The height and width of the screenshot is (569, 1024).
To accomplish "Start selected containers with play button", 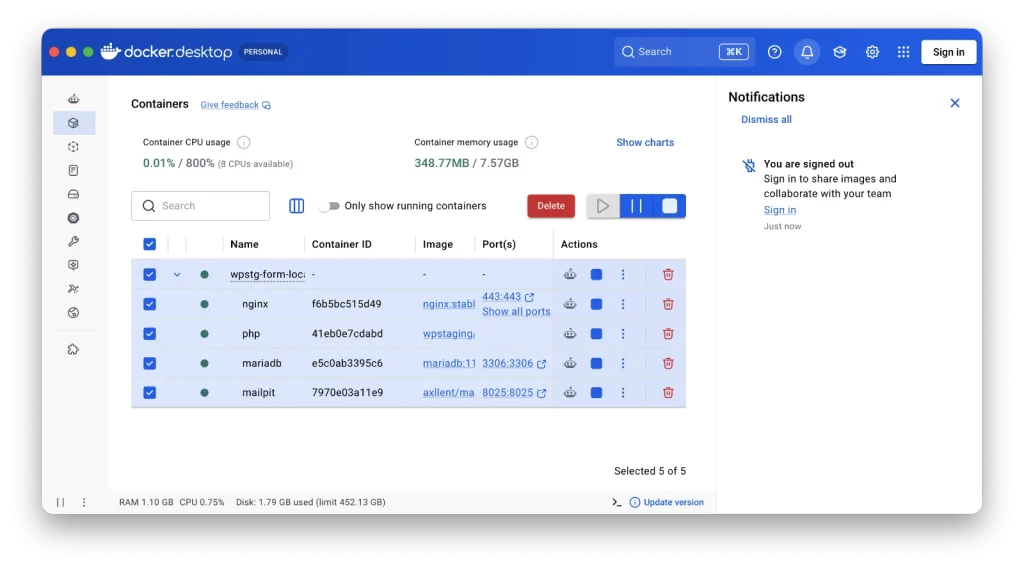I will (x=603, y=206).
